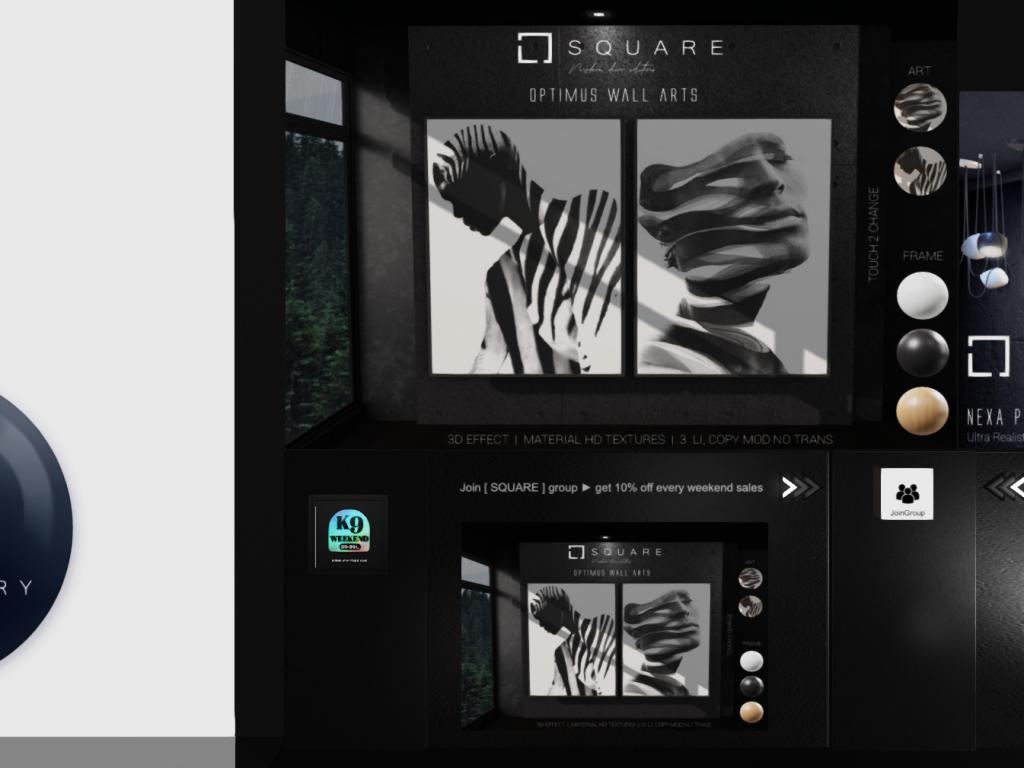The height and width of the screenshot is (768, 1024).
Task: Open the K9 Weekend sale sign
Action: (x=349, y=534)
